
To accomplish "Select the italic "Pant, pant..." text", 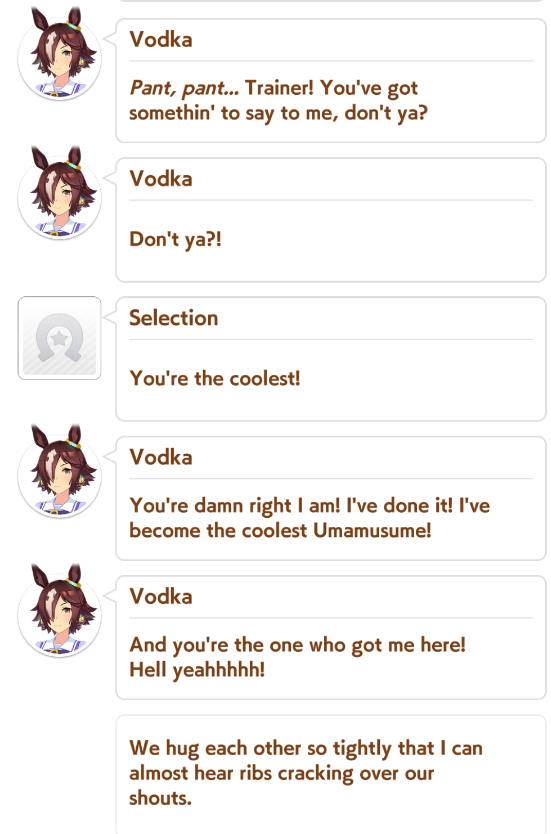I will (x=184, y=88).
